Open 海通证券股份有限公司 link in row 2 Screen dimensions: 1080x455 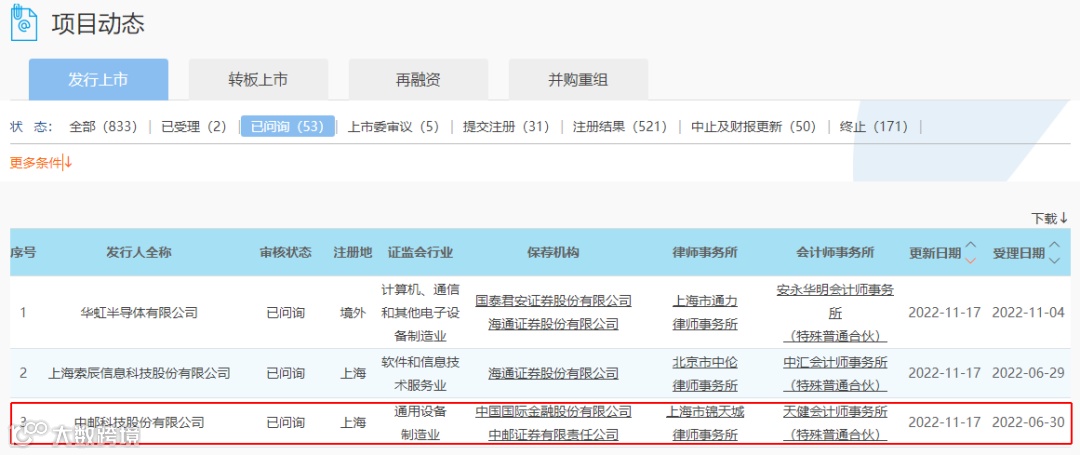tap(554, 373)
